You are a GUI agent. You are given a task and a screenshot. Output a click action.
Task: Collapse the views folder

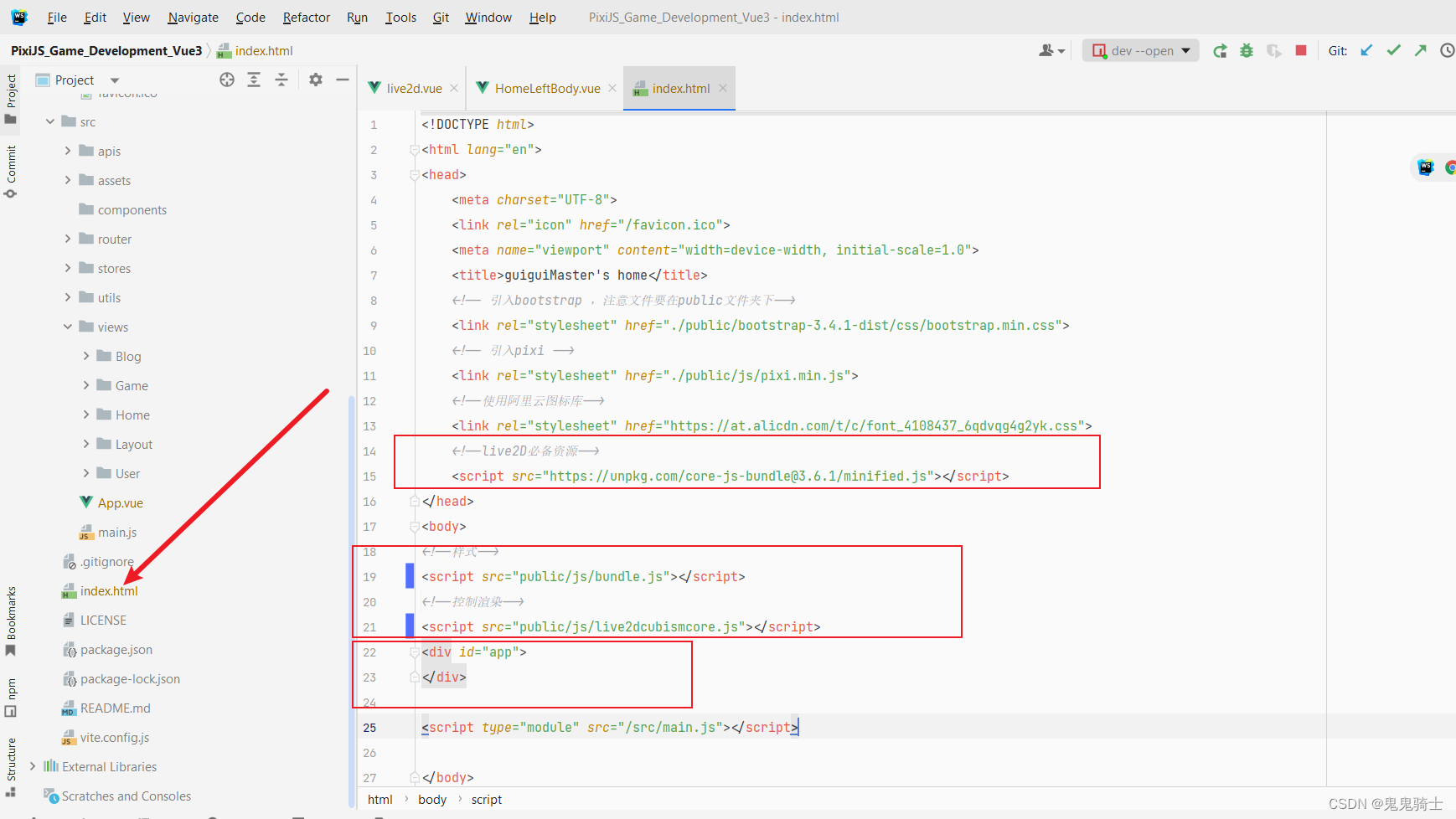click(68, 327)
